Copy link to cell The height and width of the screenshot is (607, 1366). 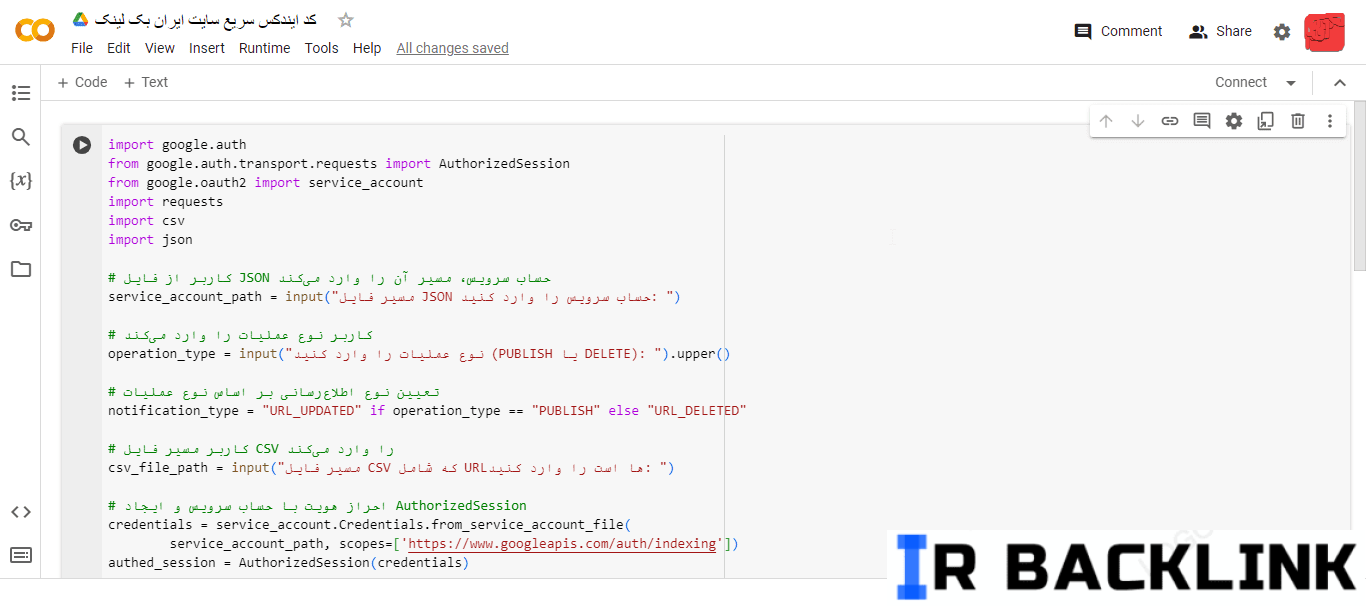click(x=1170, y=121)
